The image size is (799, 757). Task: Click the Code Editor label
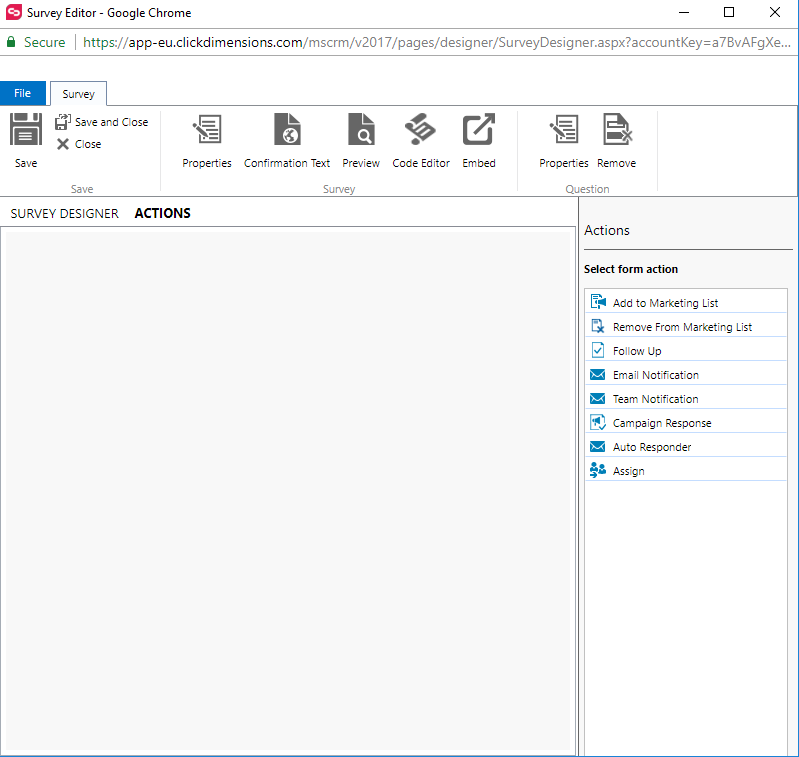(421, 163)
